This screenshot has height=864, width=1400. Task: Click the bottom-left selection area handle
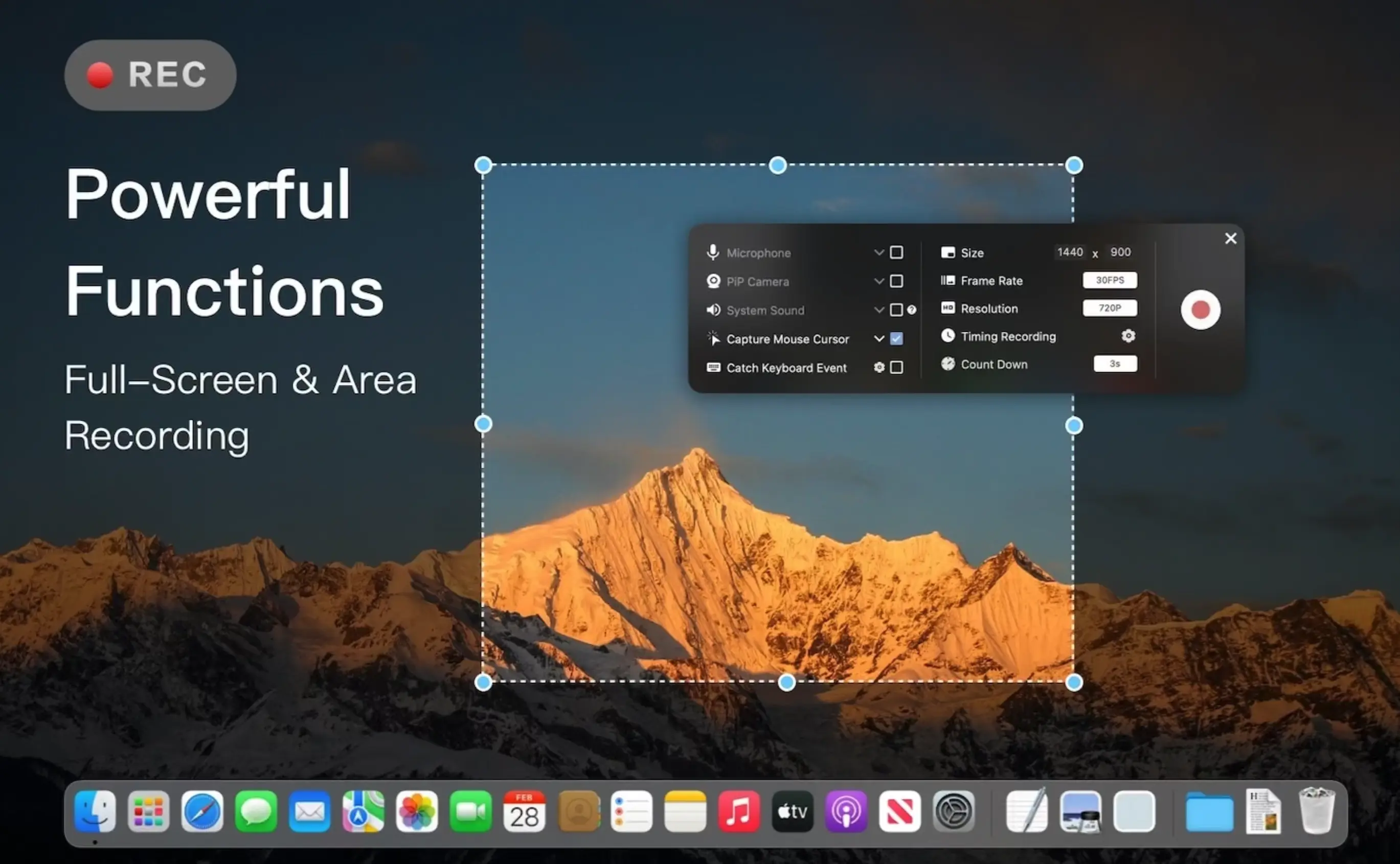(483, 683)
